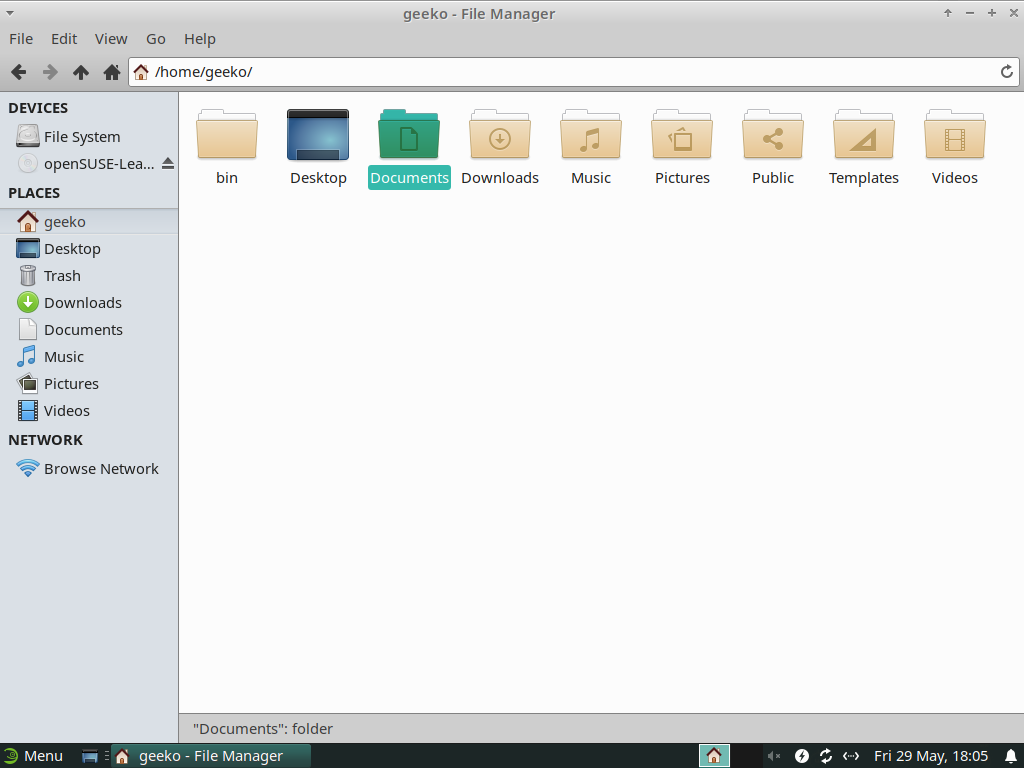Image resolution: width=1024 pixels, height=768 pixels.
Task: Open the View menu
Action: (x=111, y=39)
